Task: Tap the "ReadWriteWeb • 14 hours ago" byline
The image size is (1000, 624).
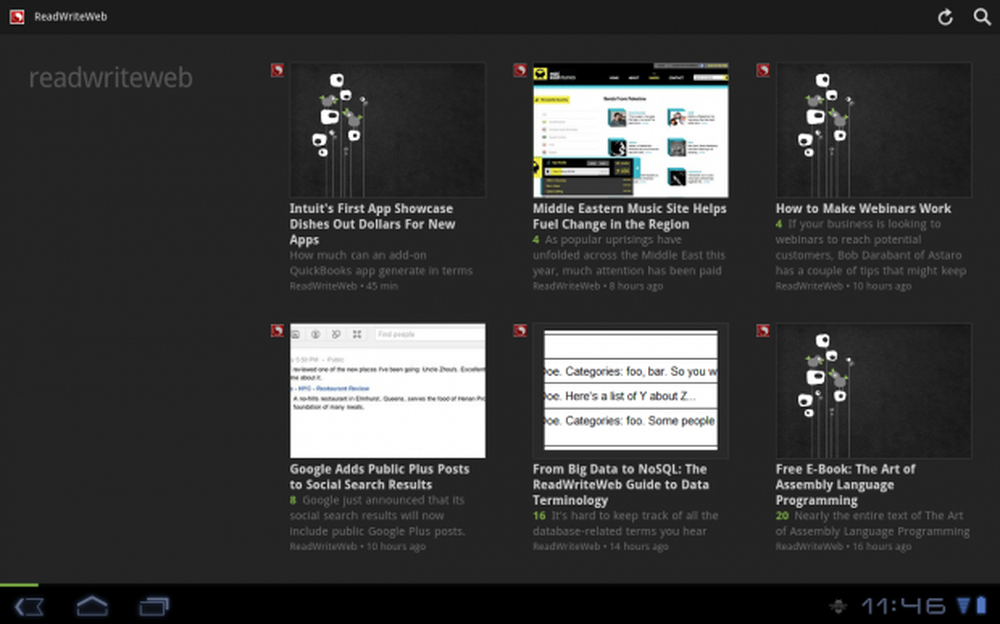Action: 600,546
